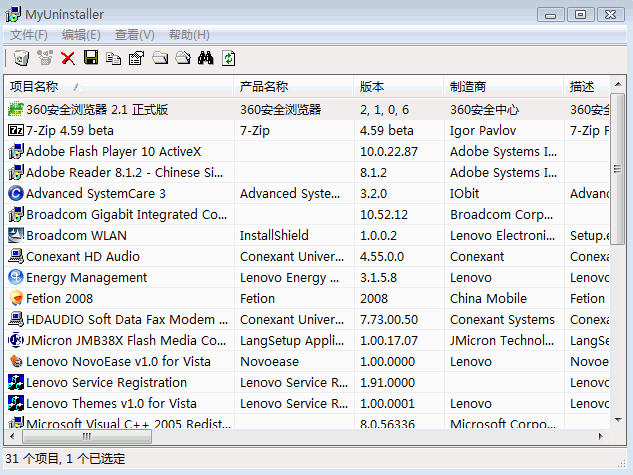Select the Broadcom WLAN entry
This screenshot has height=475, width=633.
76,235
